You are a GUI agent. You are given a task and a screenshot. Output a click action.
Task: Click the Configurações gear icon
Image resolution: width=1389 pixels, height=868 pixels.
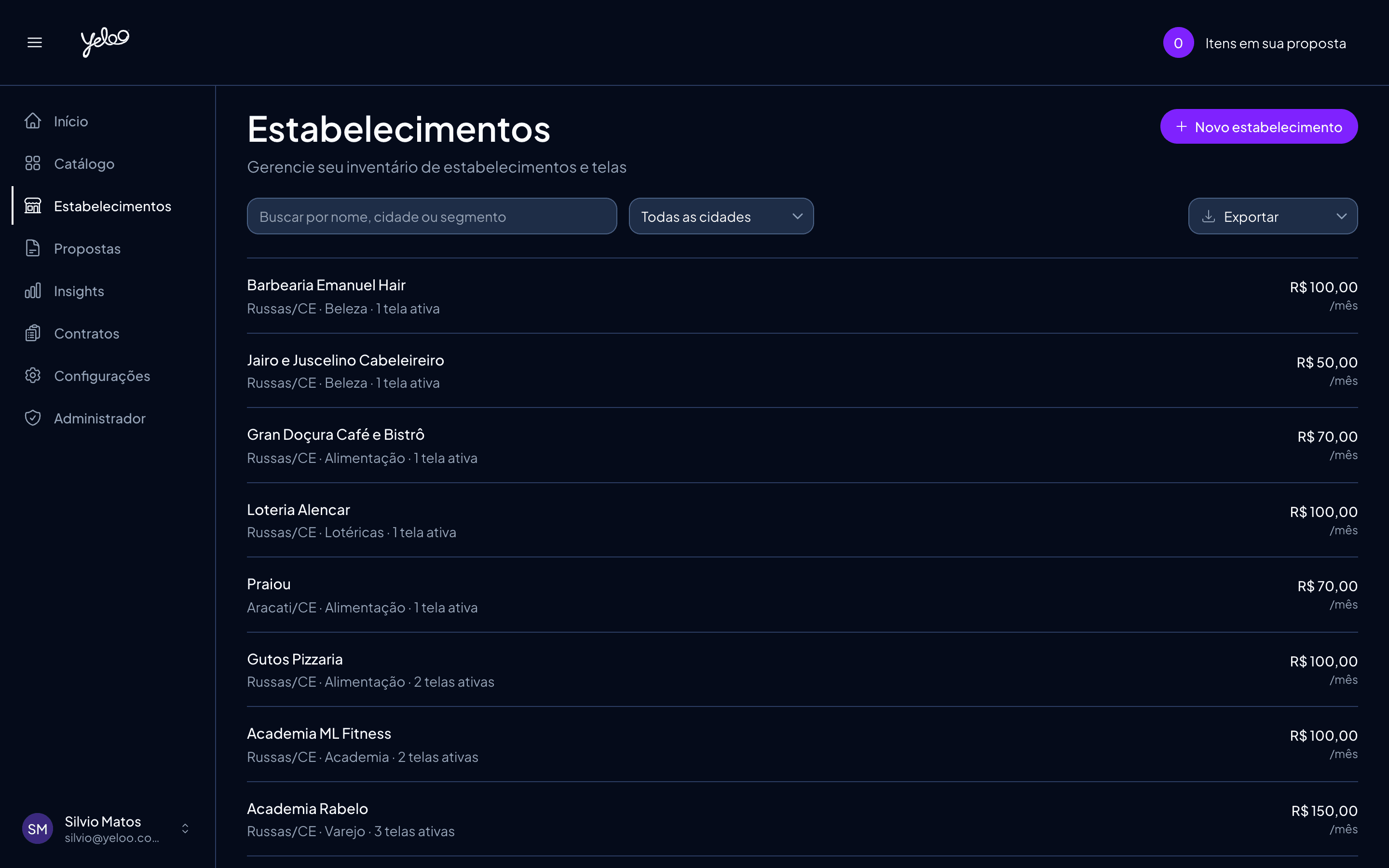point(33,376)
